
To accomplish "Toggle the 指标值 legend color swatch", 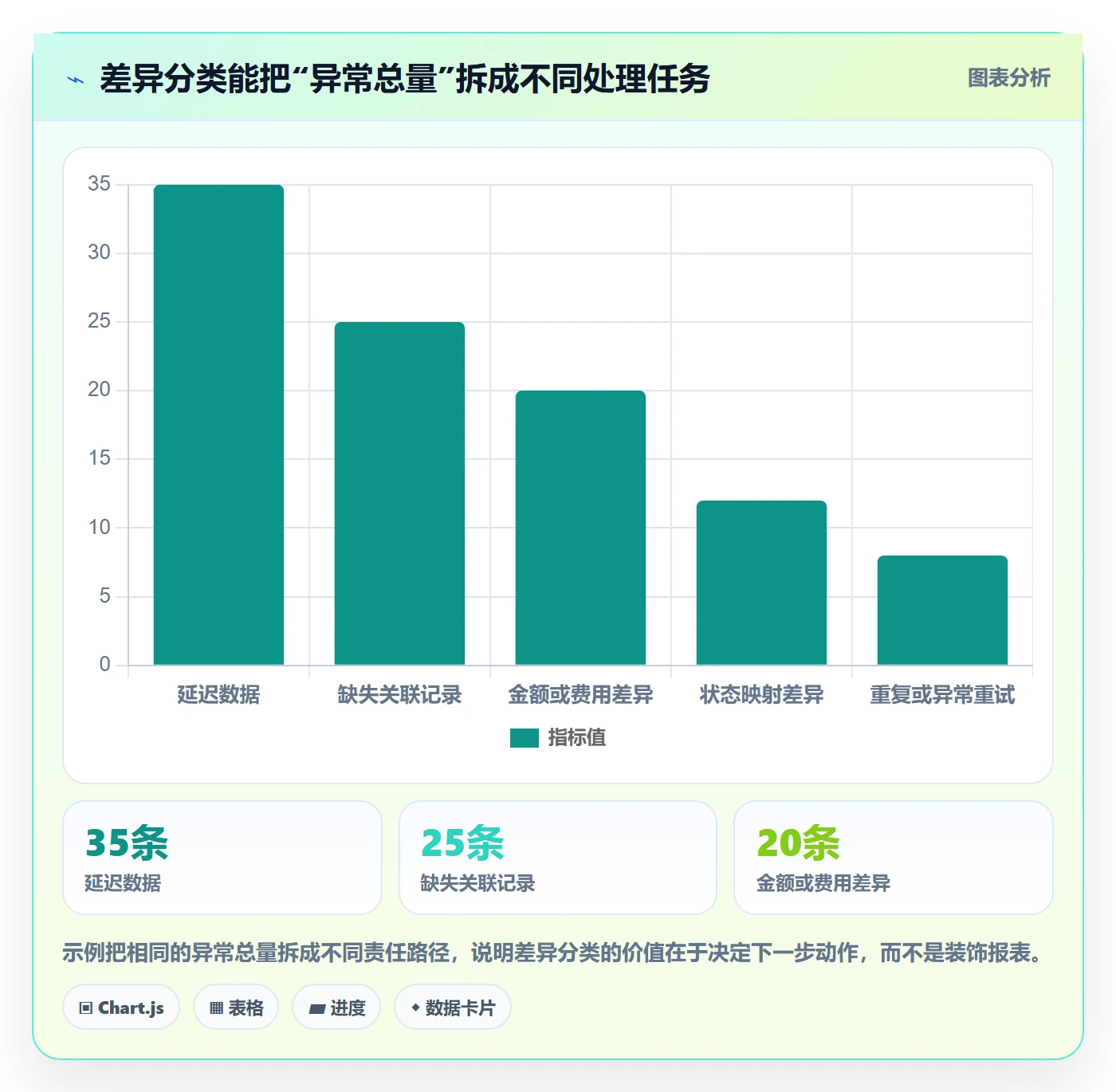I will coord(525,738).
